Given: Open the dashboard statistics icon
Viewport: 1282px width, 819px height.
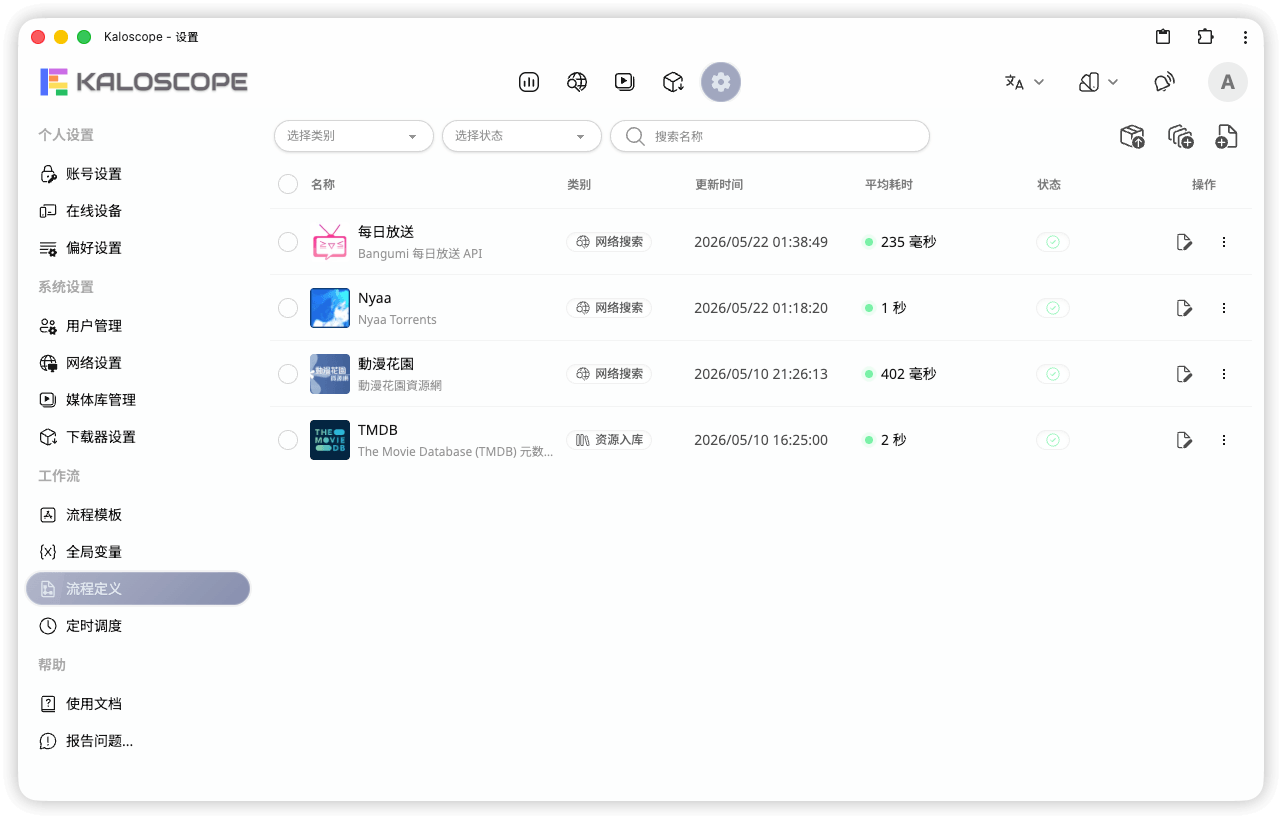Looking at the screenshot, I should (x=529, y=82).
